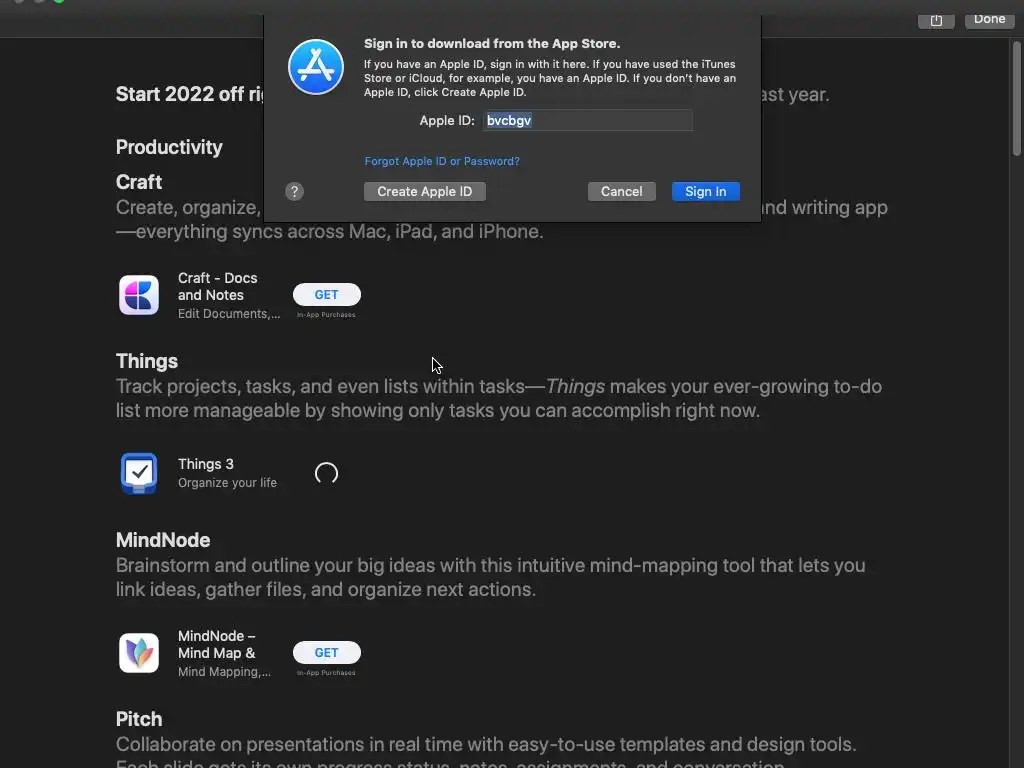
Task: Click Done in the top toolbar
Action: pyautogui.click(x=989, y=20)
